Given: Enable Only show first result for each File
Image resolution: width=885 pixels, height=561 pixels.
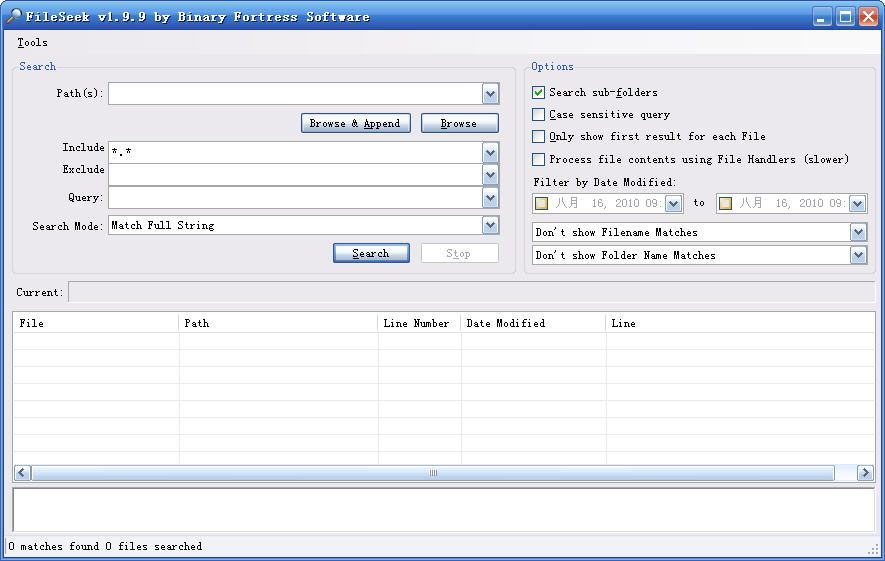Looking at the screenshot, I should [x=539, y=137].
